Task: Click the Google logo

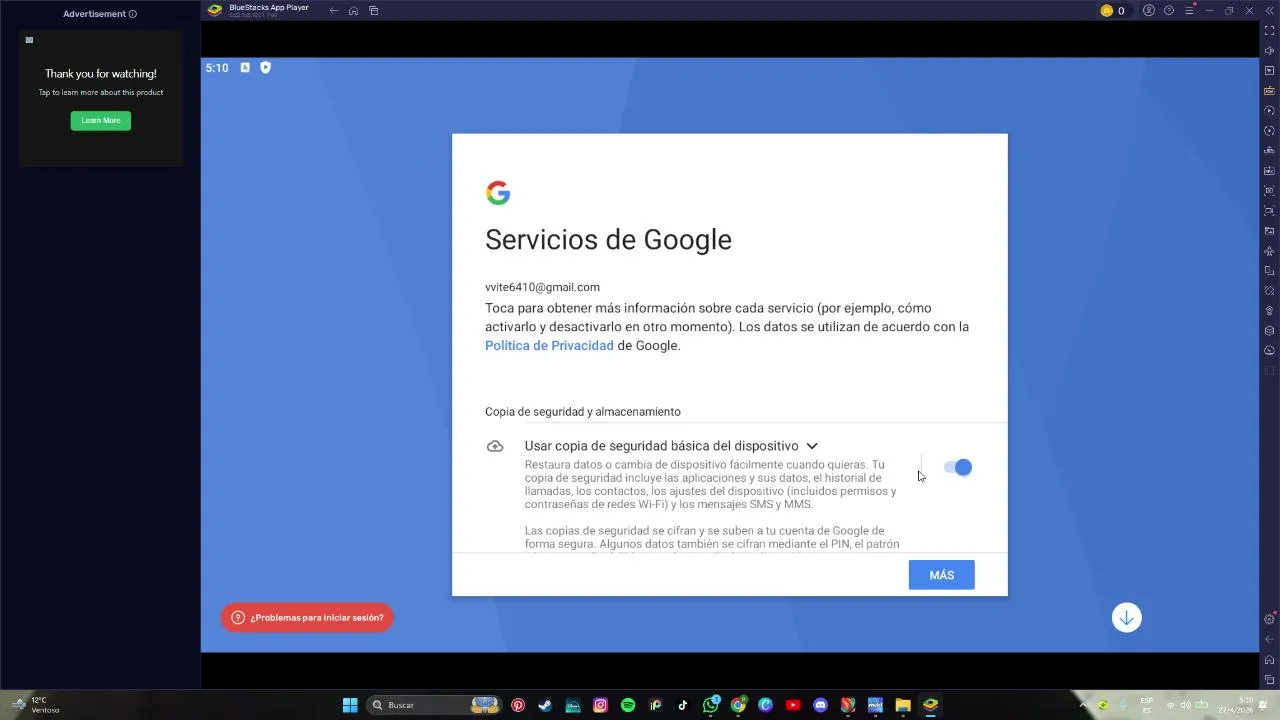Action: [x=498, y=193]
